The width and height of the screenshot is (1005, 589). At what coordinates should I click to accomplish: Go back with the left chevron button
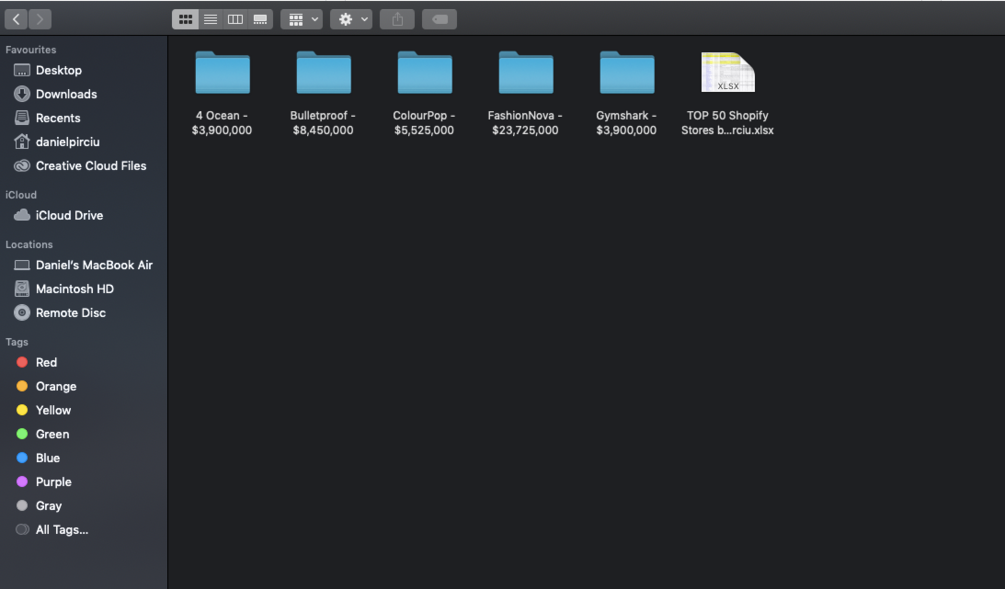16,19
